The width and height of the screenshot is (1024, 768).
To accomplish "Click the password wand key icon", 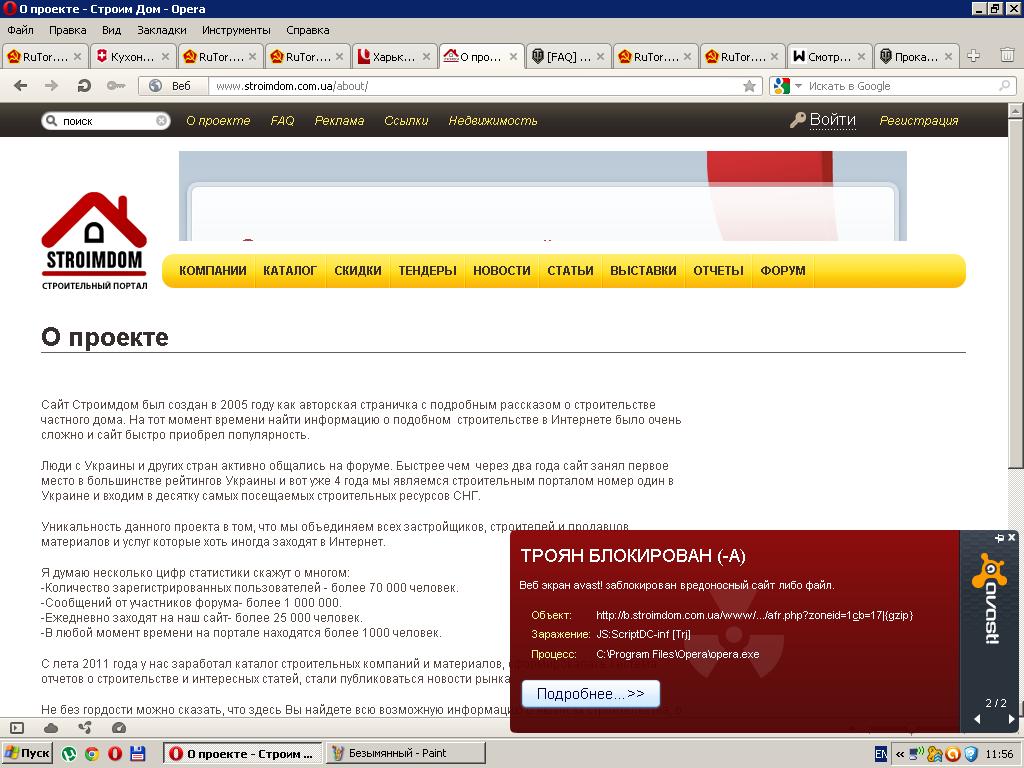I will pyautogui.click(x=116, y=86).
